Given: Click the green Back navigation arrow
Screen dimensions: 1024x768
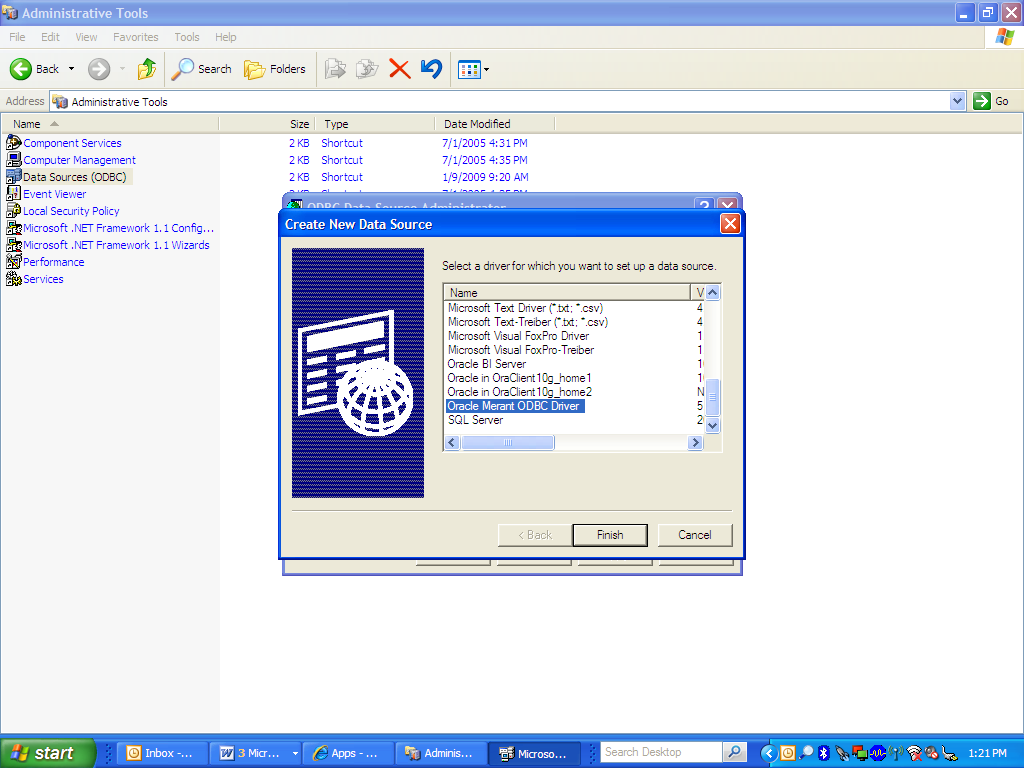Looking at the screenshot, I should coord(22,69).
